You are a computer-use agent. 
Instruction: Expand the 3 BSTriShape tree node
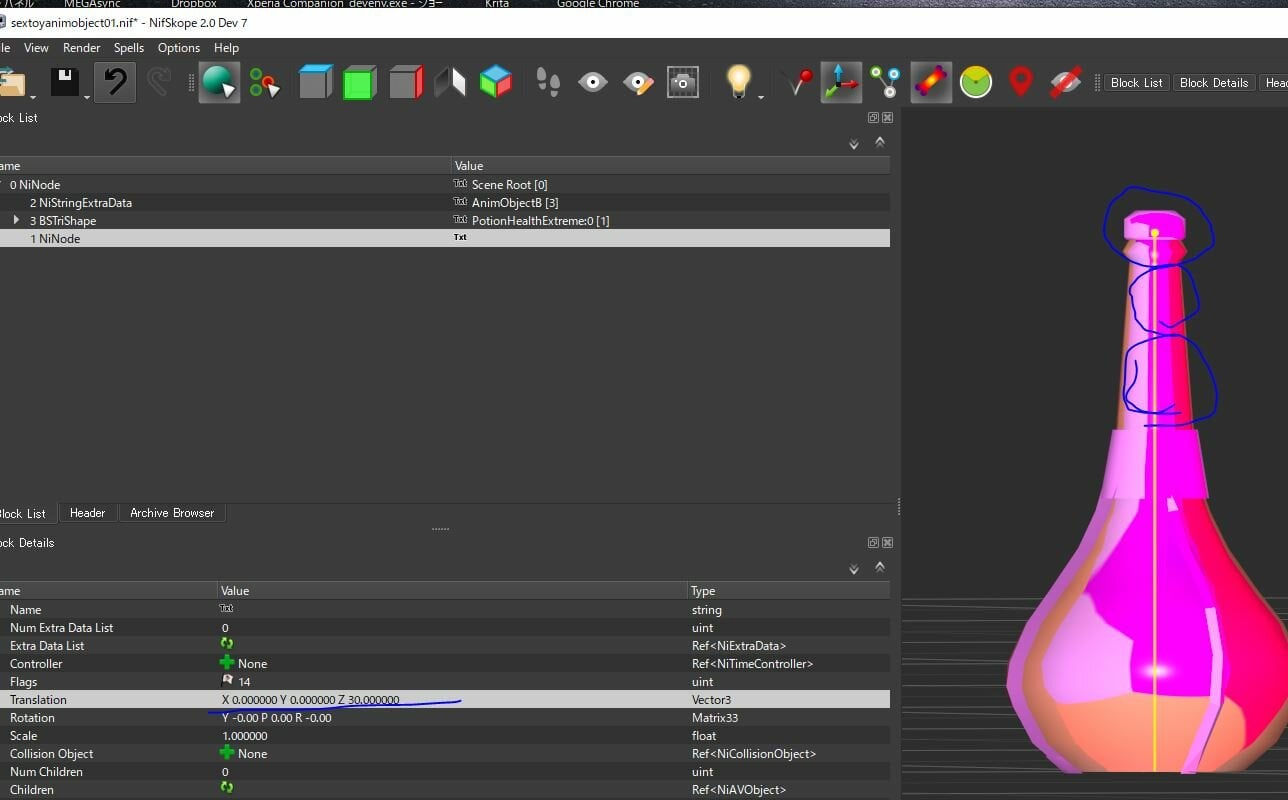pyautogui.click(x=16, y=220)
